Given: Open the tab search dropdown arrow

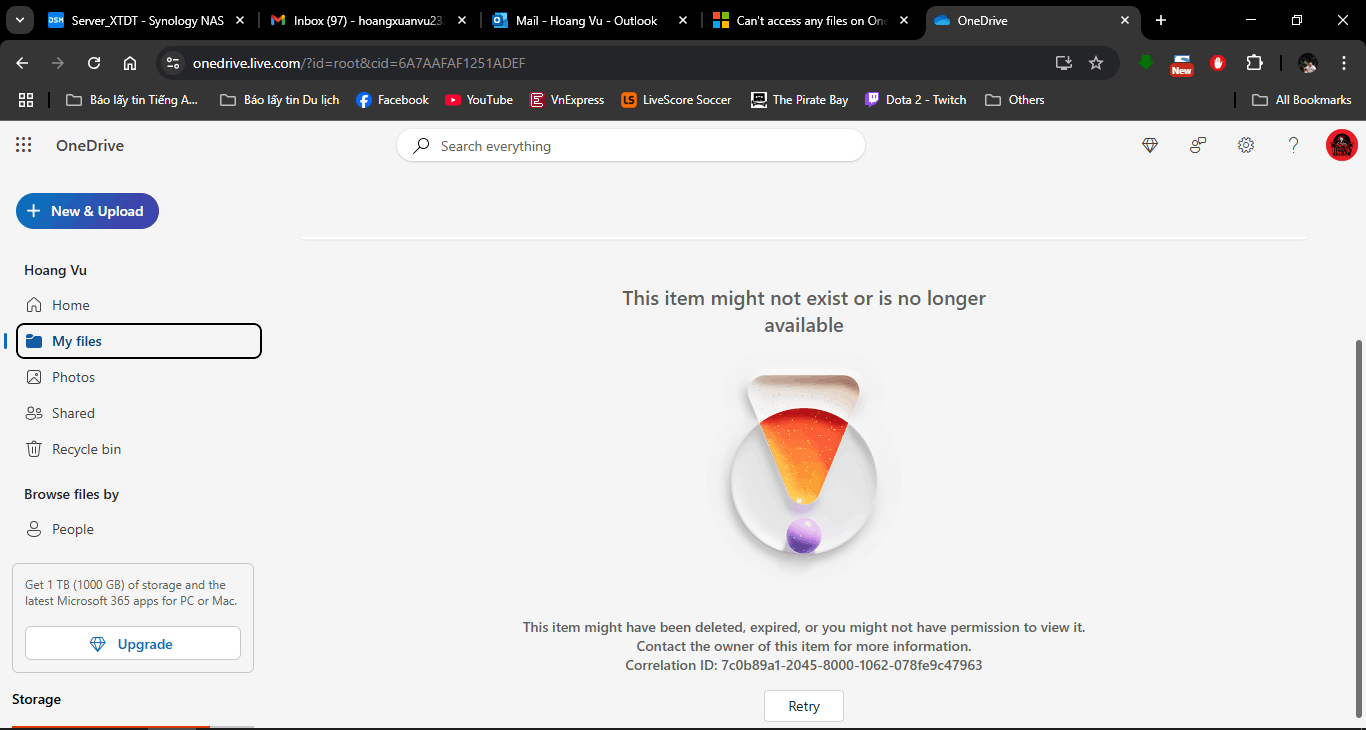Looking at the screenshot, I should [19, 20].
